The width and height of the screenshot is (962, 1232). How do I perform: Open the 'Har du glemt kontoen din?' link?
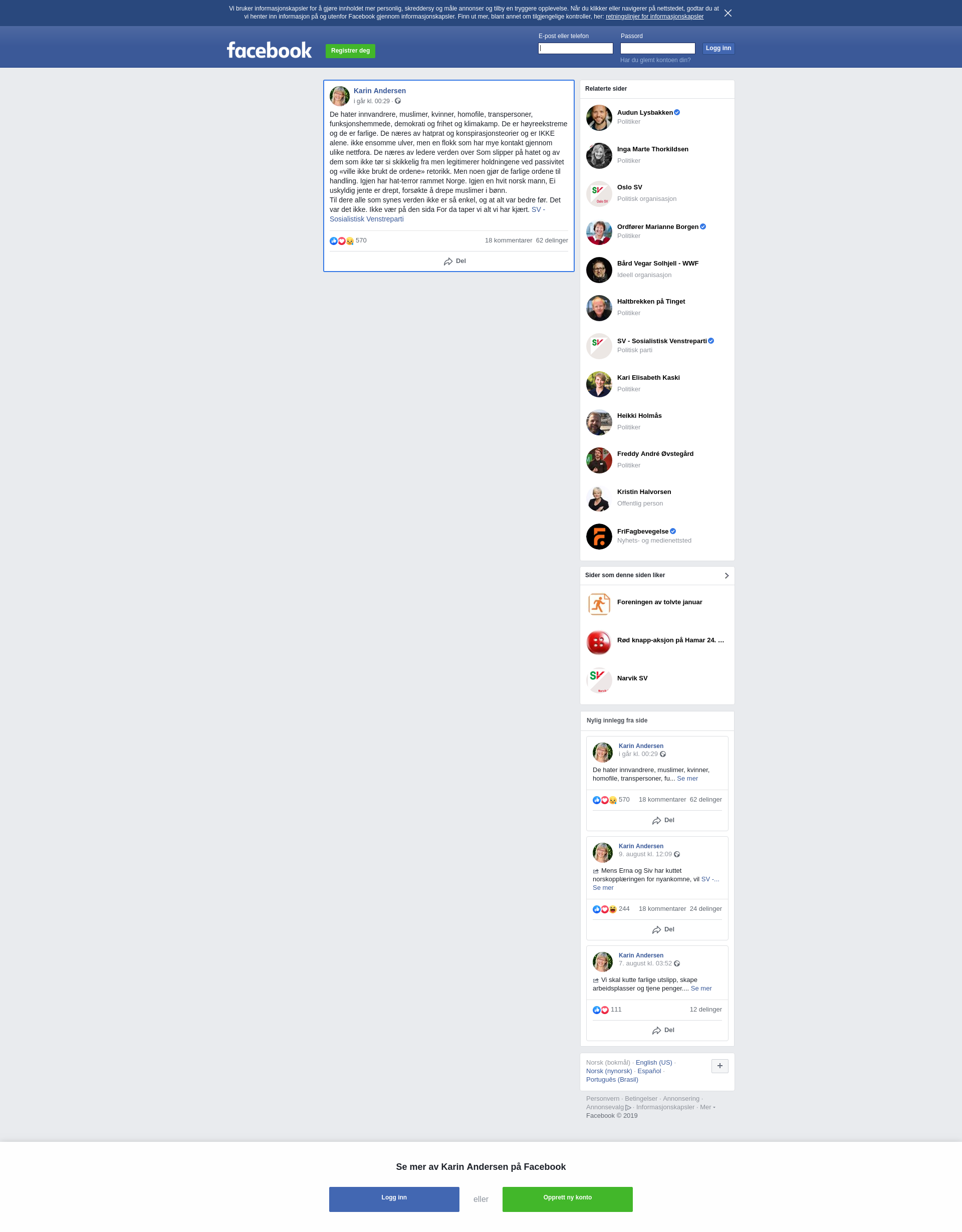pos(655,60)
